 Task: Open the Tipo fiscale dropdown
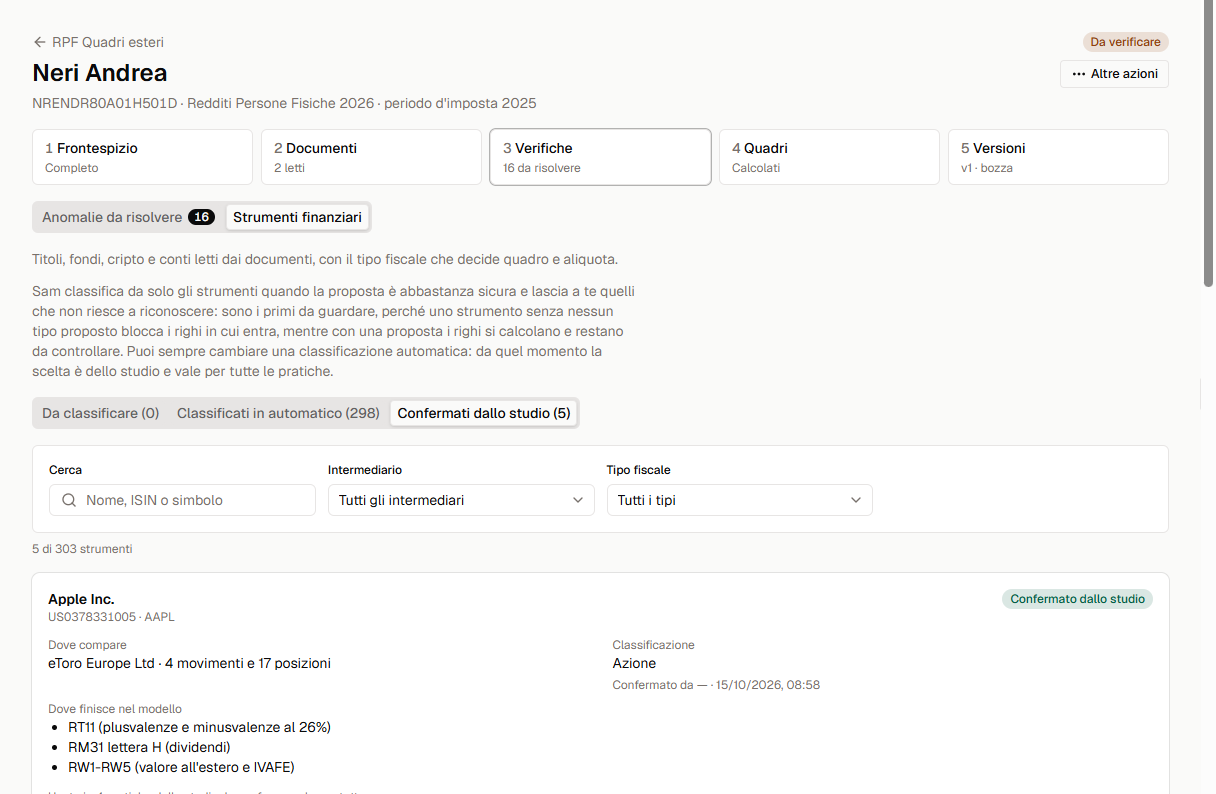(x=739, y=500)
